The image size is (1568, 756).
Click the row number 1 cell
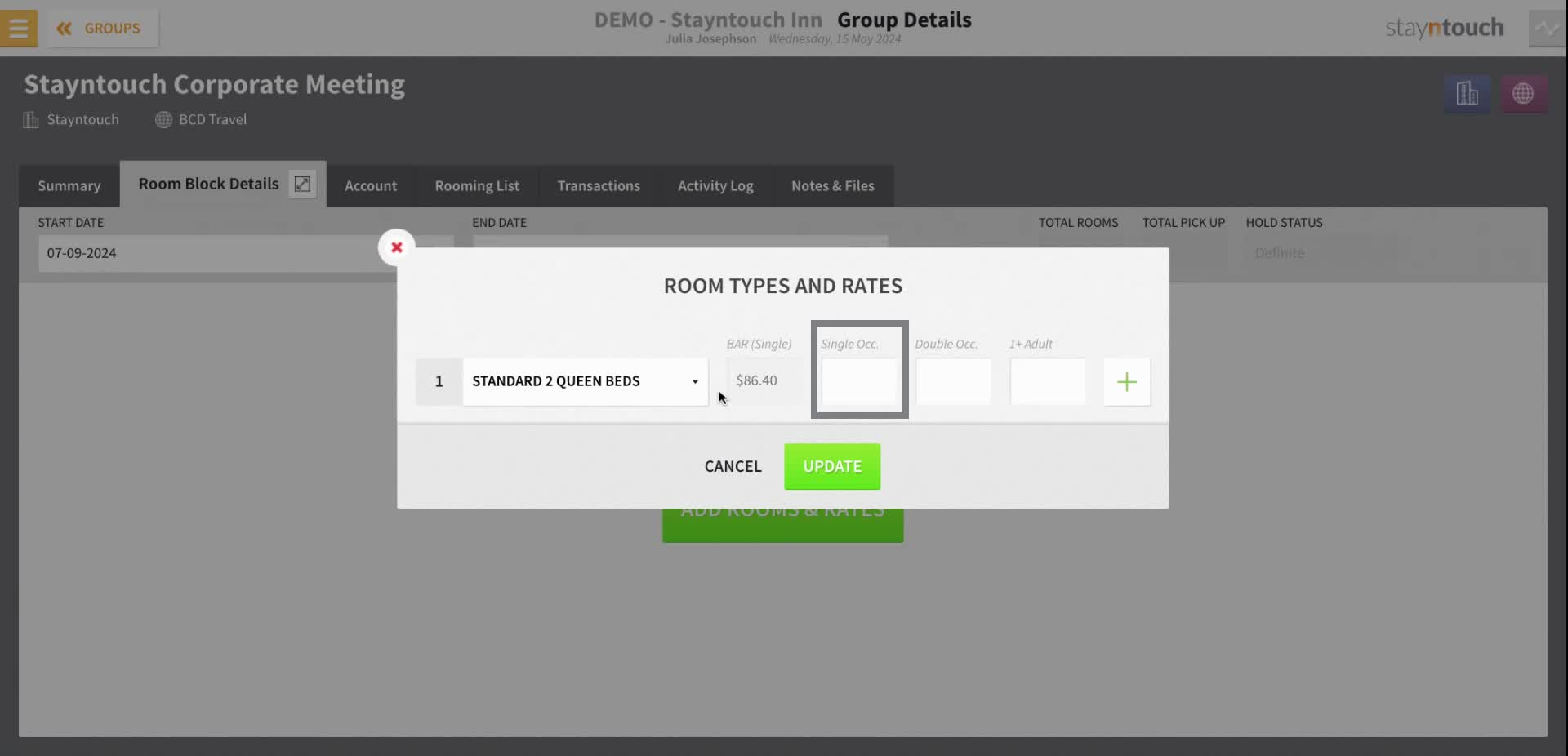coord(439,381)
